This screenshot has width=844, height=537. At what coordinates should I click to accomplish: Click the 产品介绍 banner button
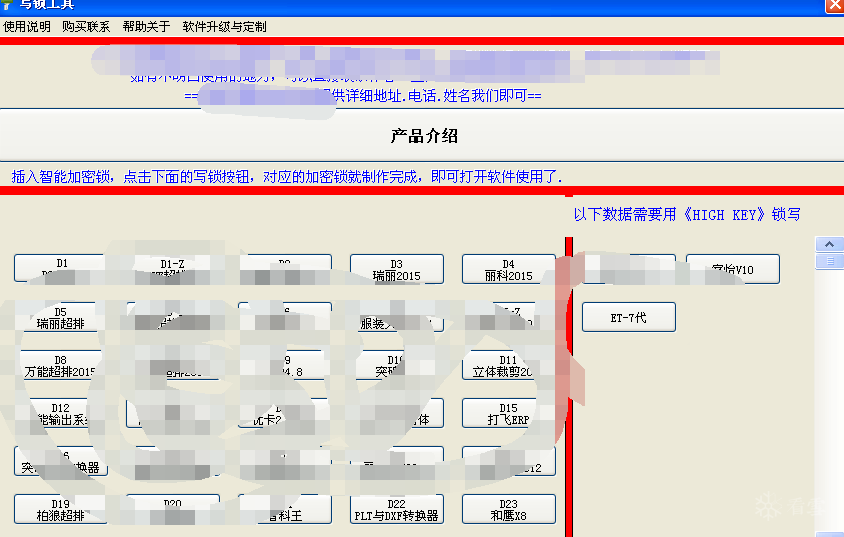(x=423, y=136)
